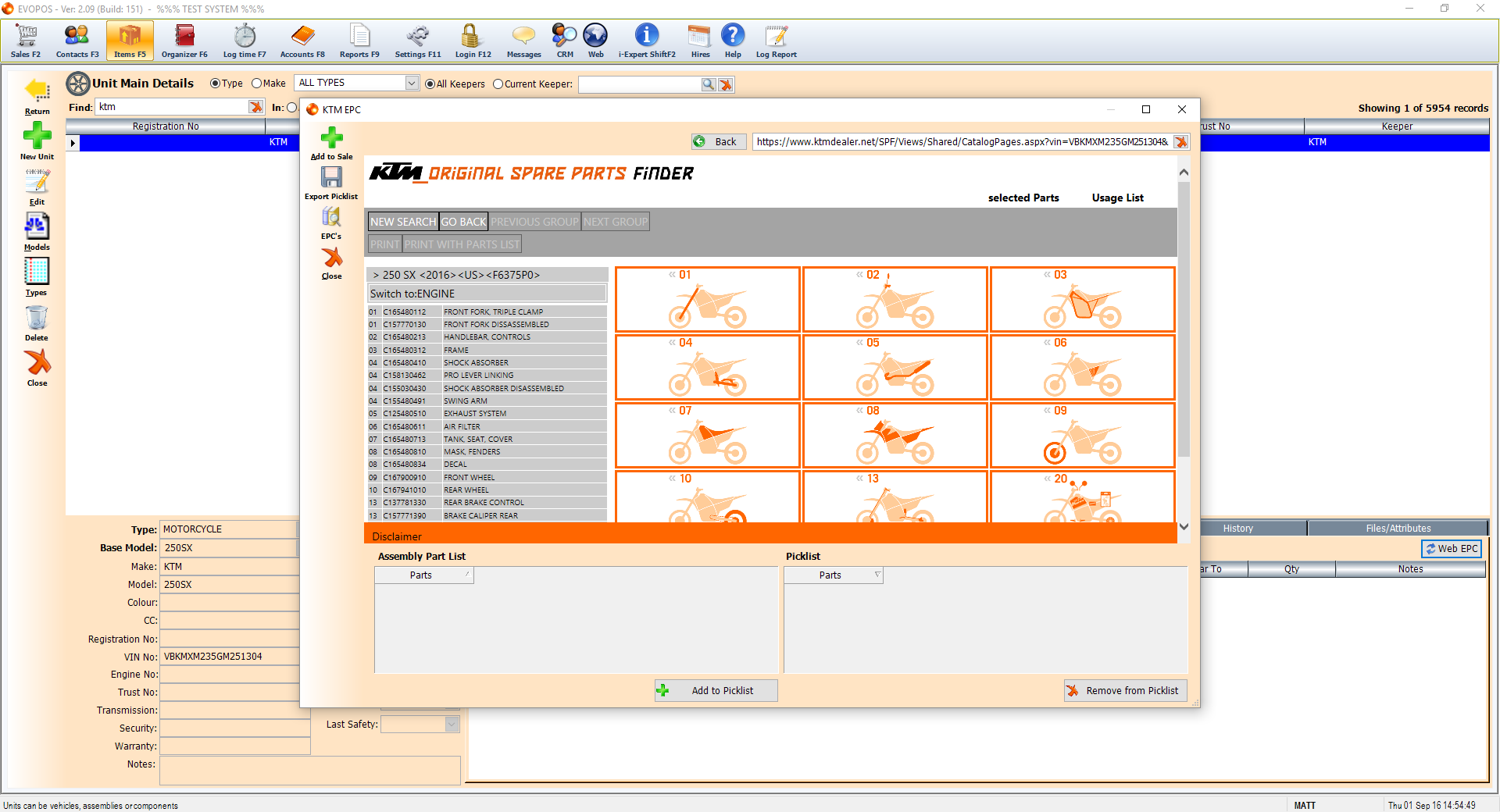Open Log Report tool
This screenshot has height=812, width=1500.
coord(776,41)
